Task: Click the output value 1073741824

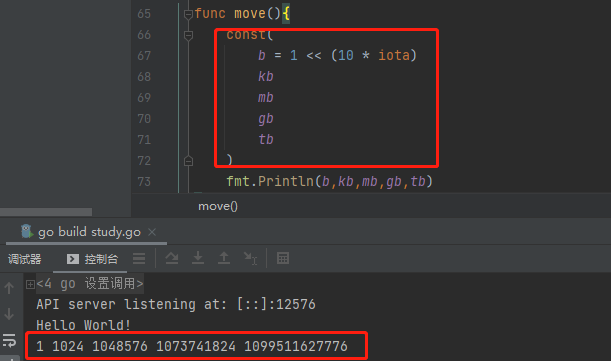Action: (196, 346)
